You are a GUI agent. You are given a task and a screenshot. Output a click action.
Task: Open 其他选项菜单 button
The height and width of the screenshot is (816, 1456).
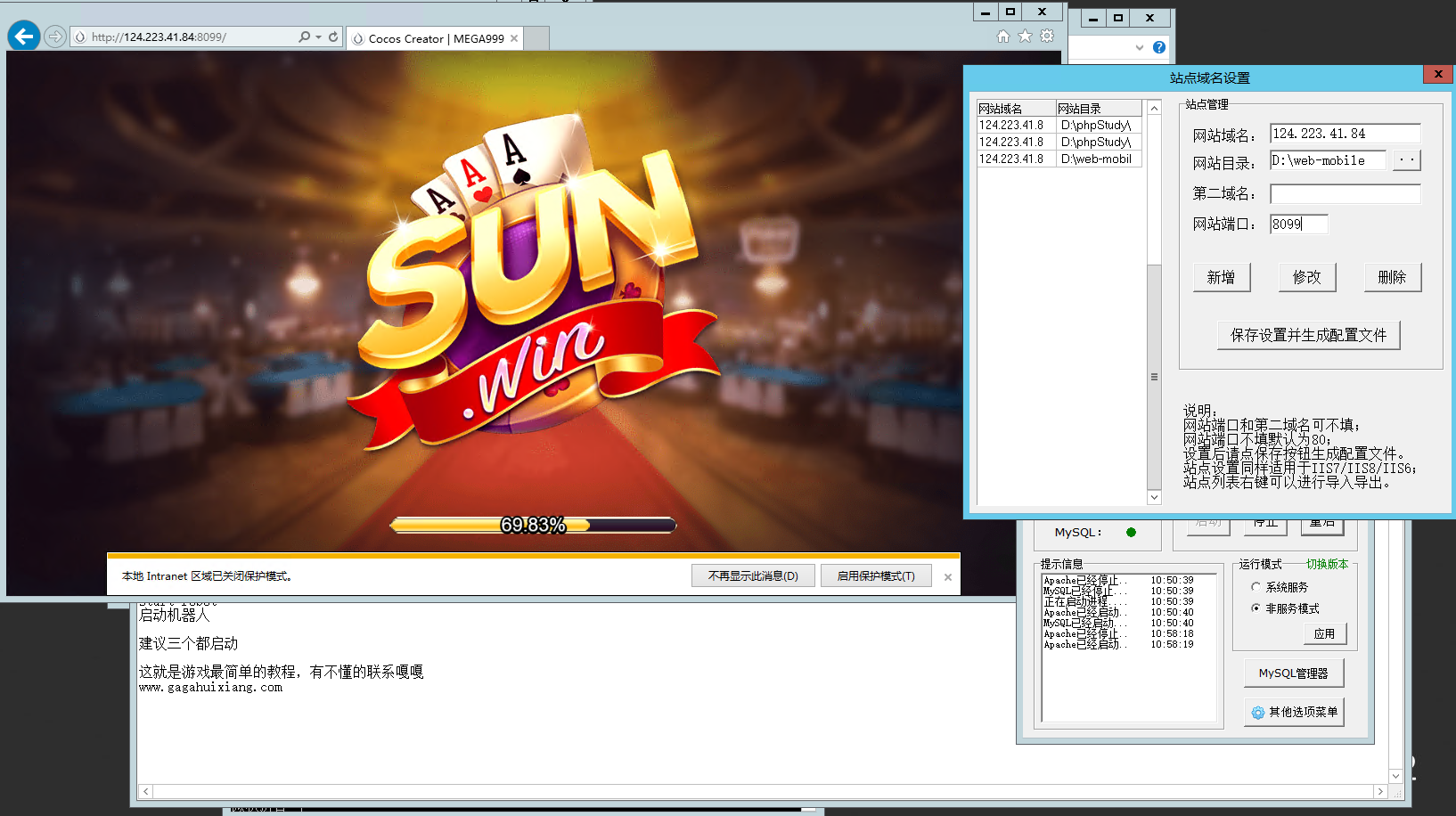pos(1295,712)
